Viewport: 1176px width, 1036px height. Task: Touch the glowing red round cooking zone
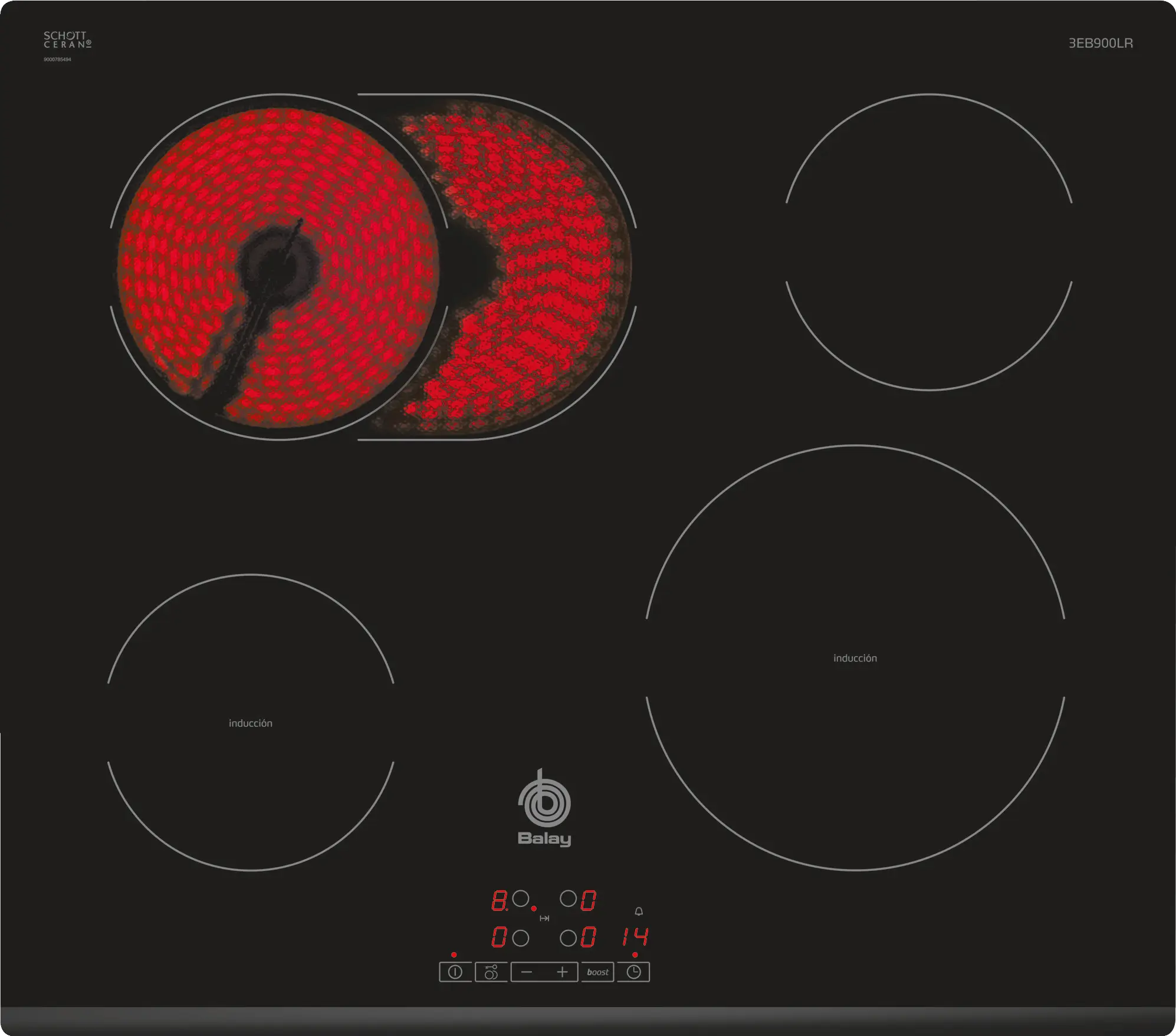[278, 267]
